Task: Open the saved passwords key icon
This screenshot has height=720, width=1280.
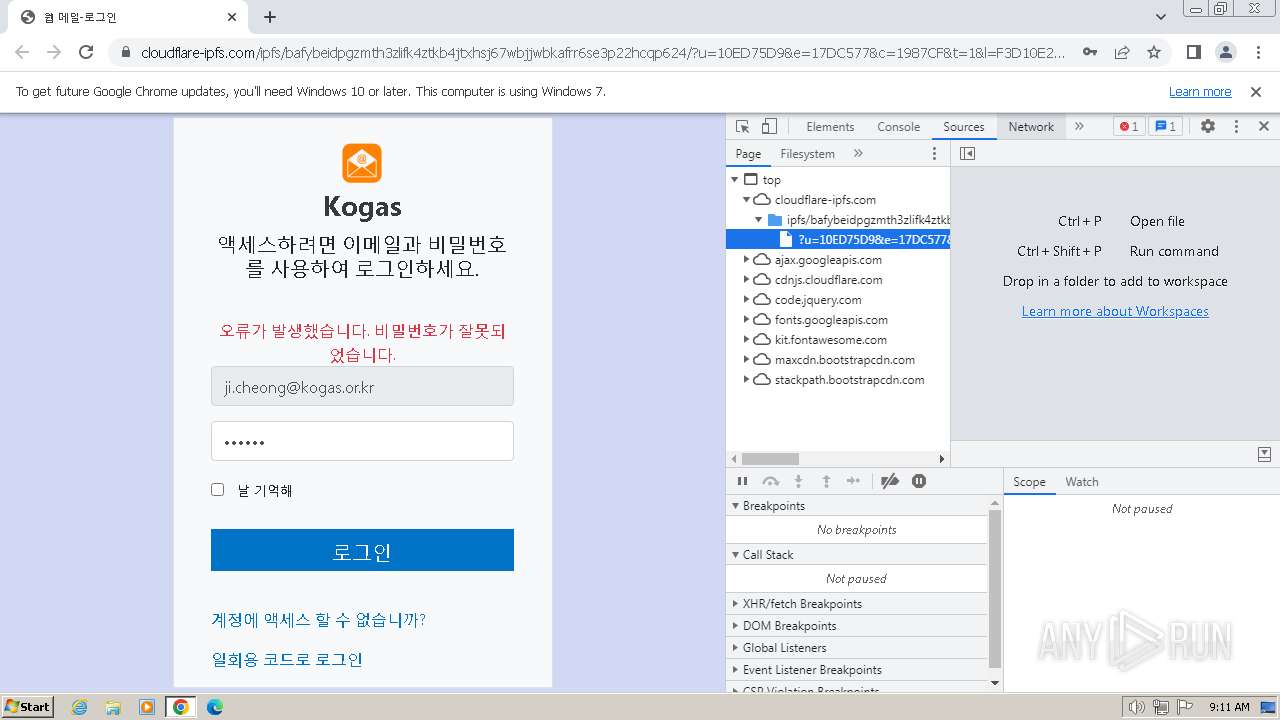Action: tap(1090, 52)
